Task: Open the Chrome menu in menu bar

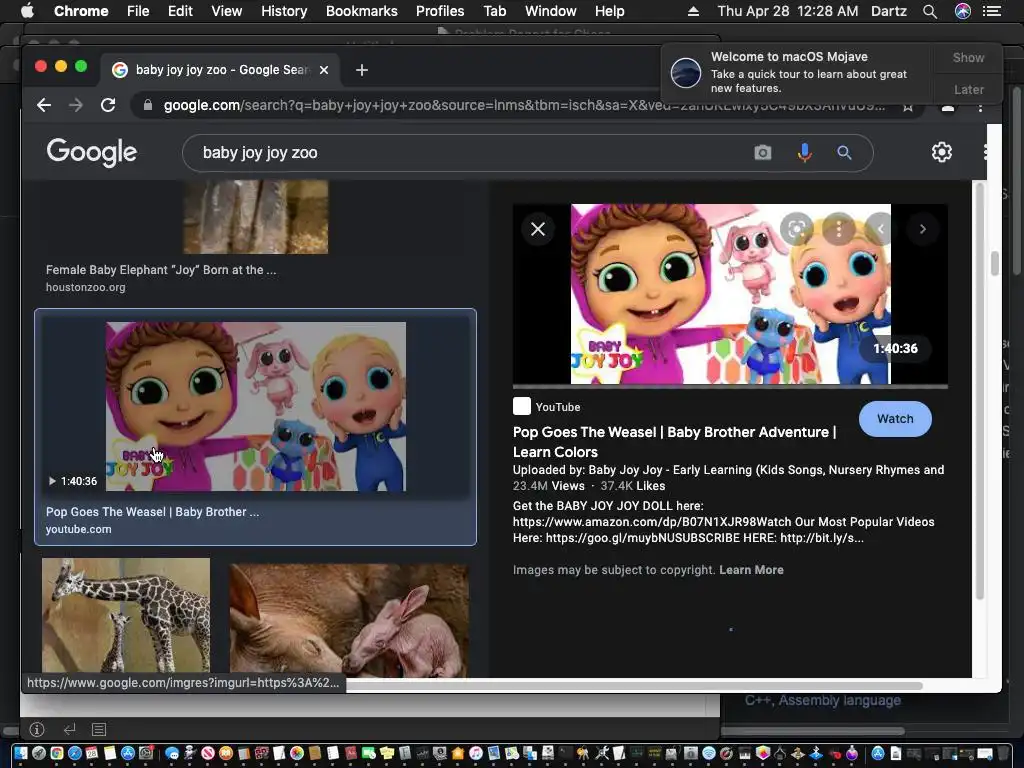Action: 81,11
